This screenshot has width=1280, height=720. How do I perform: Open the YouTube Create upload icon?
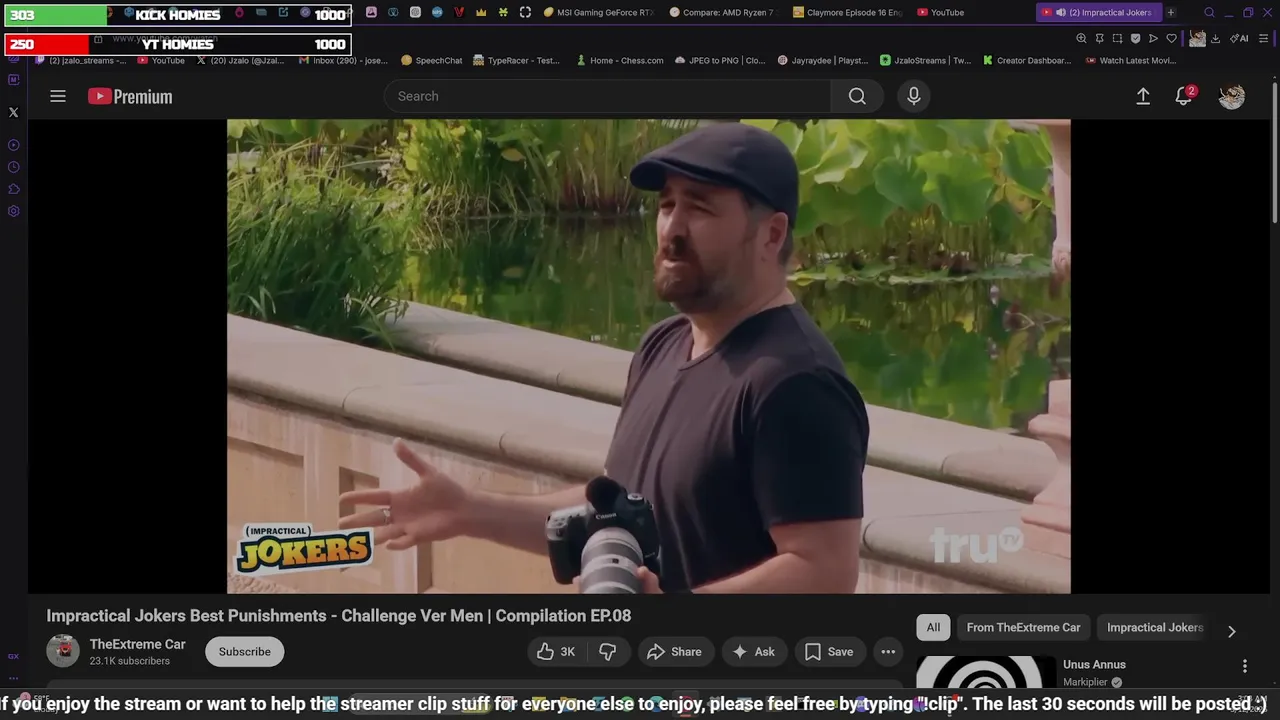tap(1143, 96)
